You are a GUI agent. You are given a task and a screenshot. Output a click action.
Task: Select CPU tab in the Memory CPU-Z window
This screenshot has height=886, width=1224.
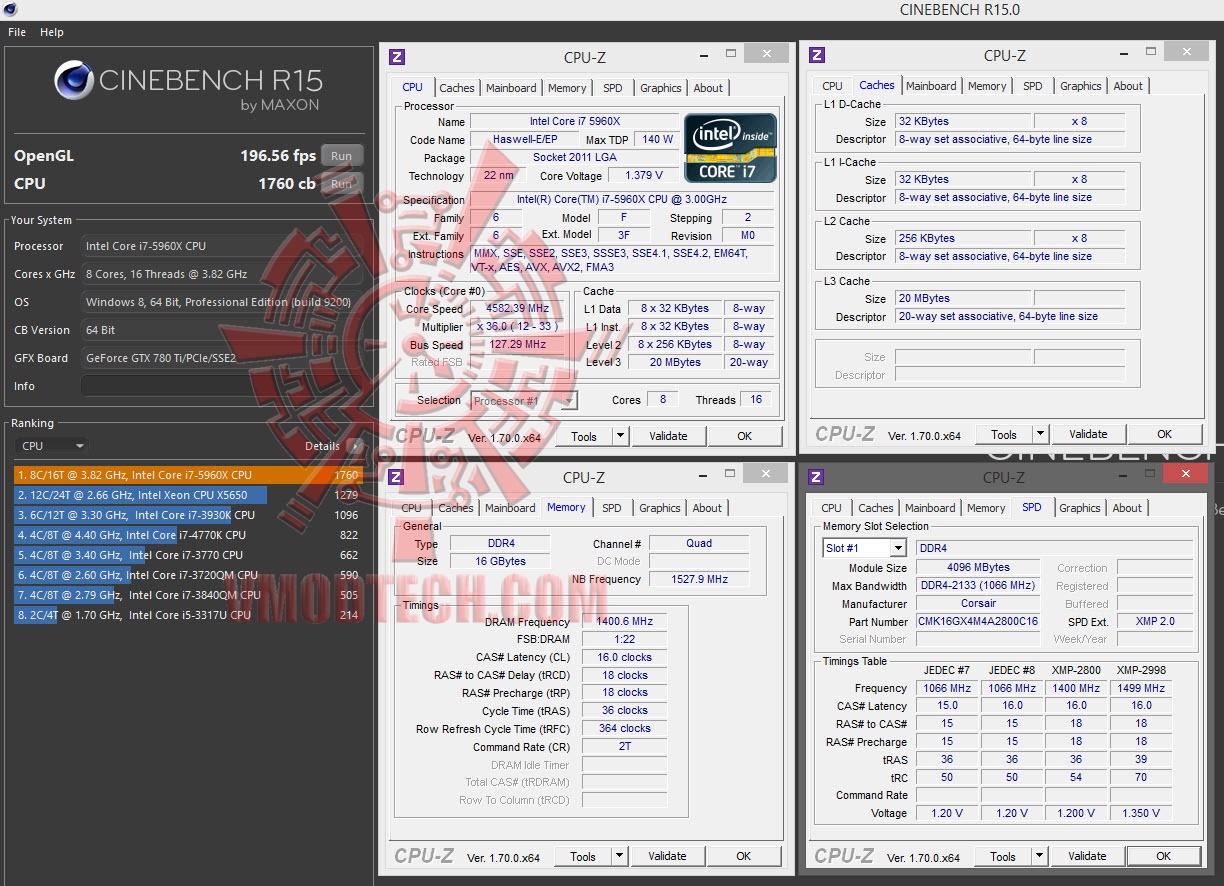[x=411, y=508]
